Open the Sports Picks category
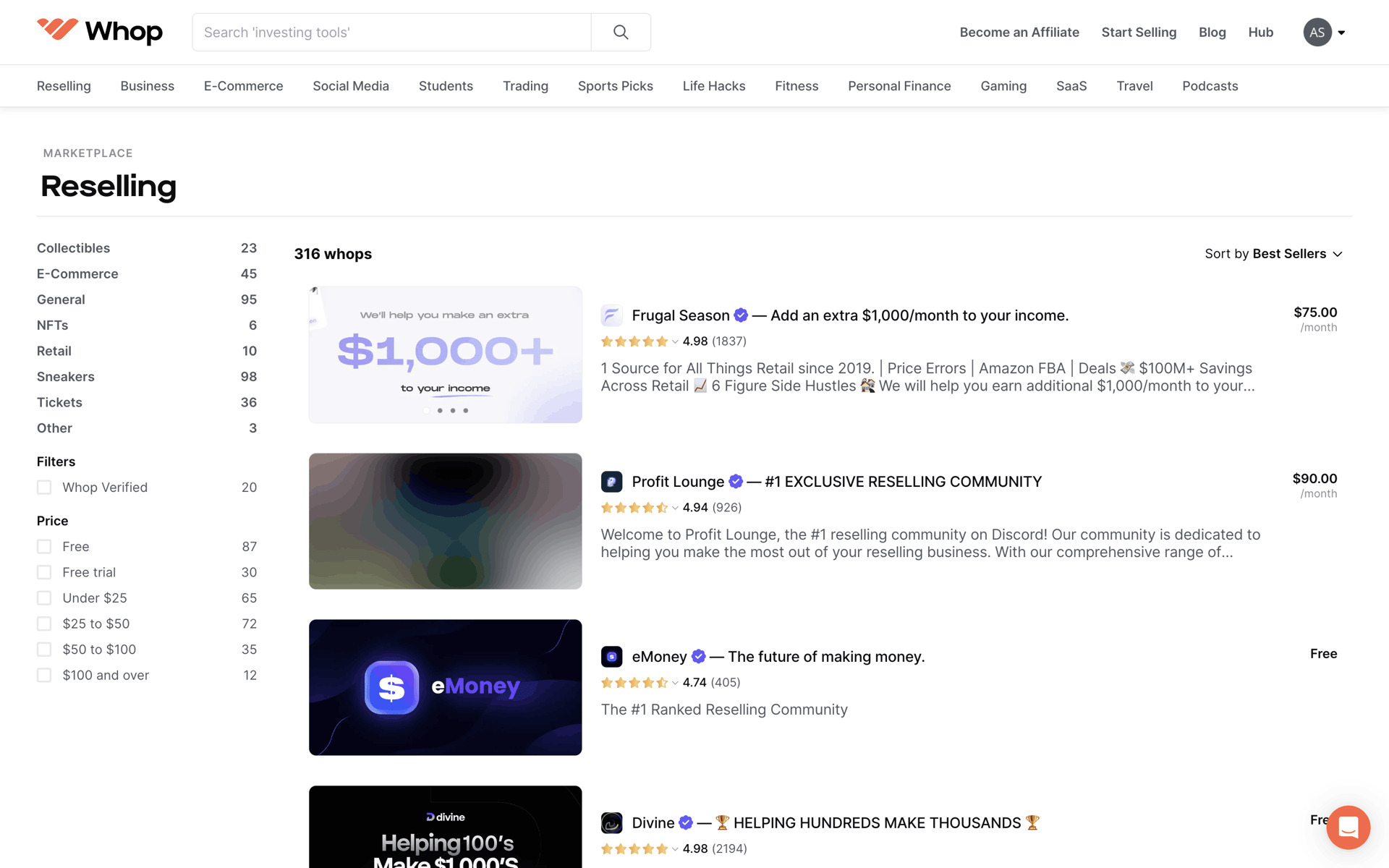 tap(616, 86)
